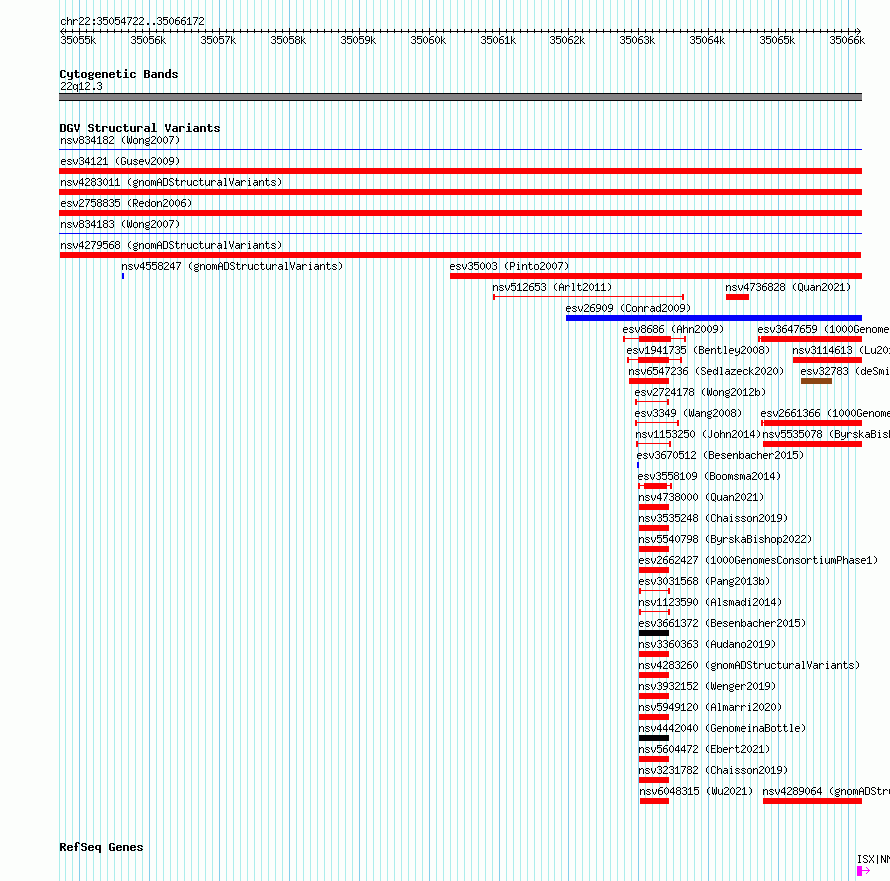Viewport: 890px width, 881px height.
Task: Click nsv6547236 (Sedlazeck2020) label
Action: tap(706, 371)
